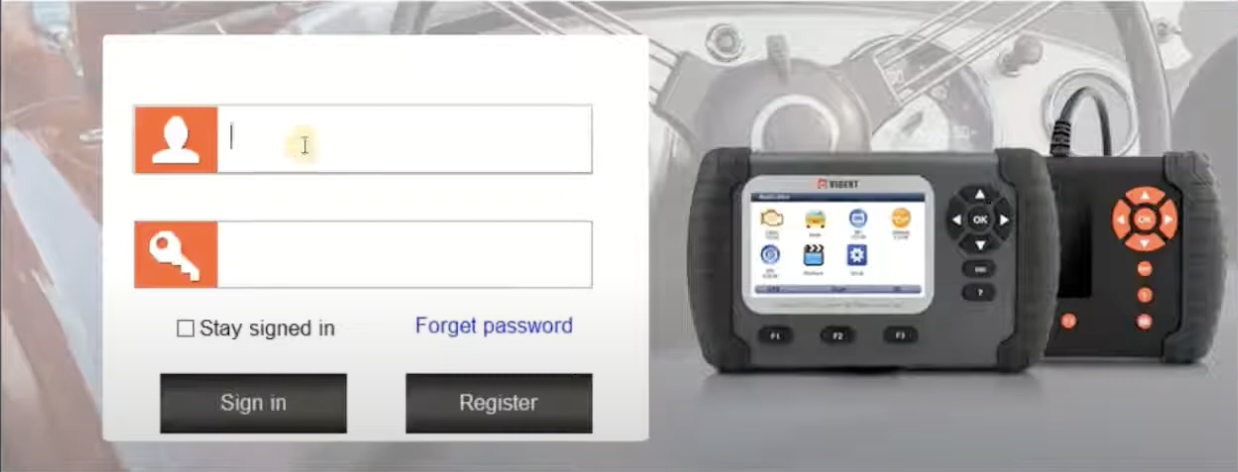Click the Register button

(x=499, y=403)
